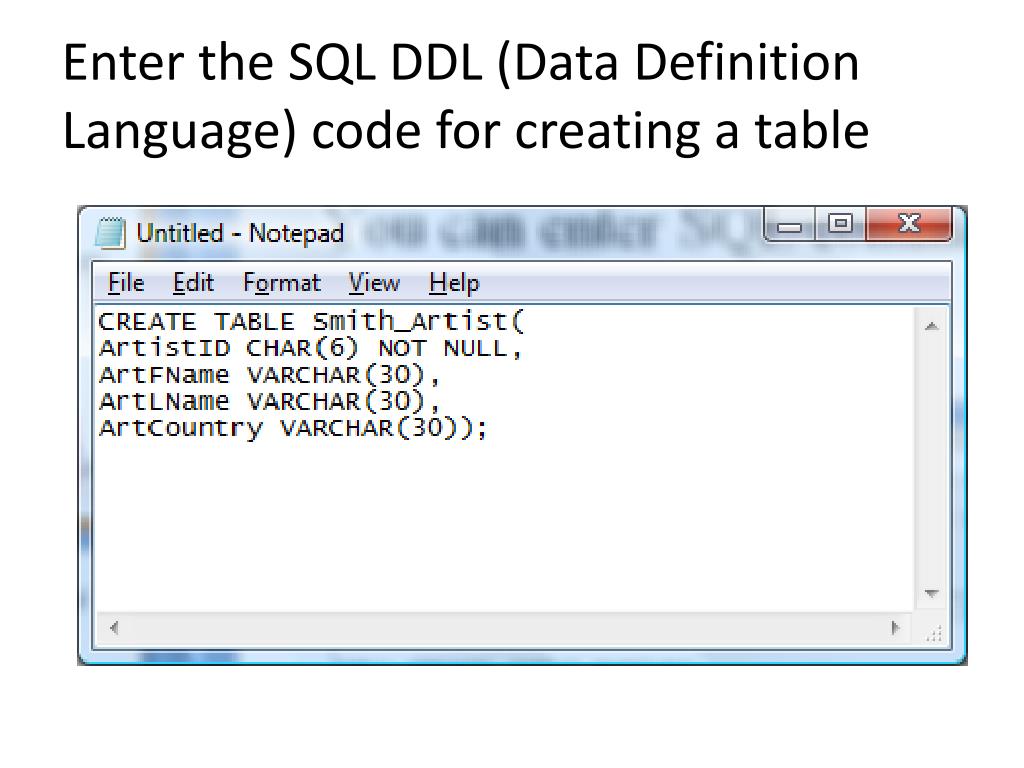Image resolution: width=1024 pixels, height=768 pixels.
Task: Click the vertical scrollbar track
Action: 931,460
